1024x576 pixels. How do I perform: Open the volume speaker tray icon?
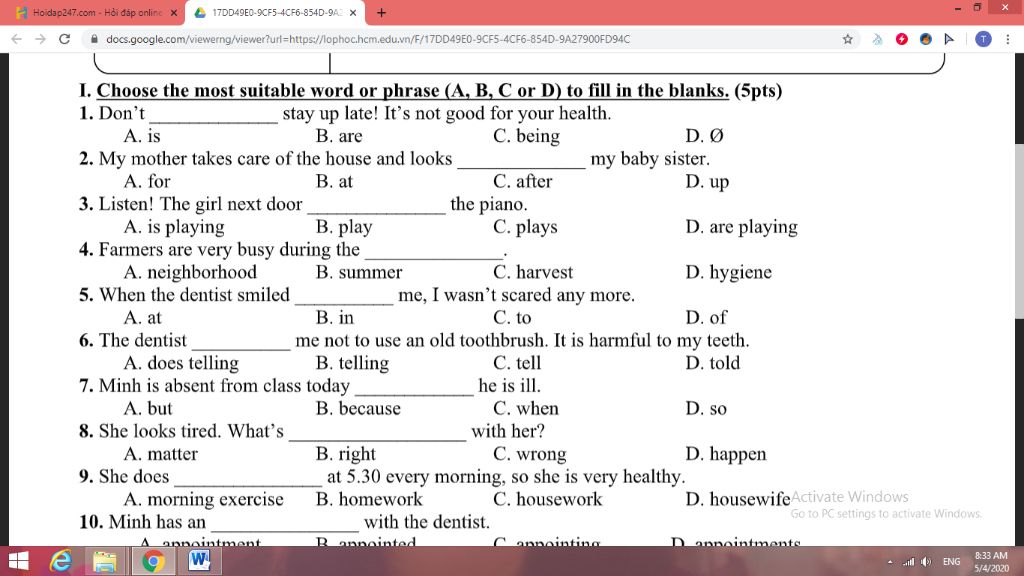click(x=926, y=562)
